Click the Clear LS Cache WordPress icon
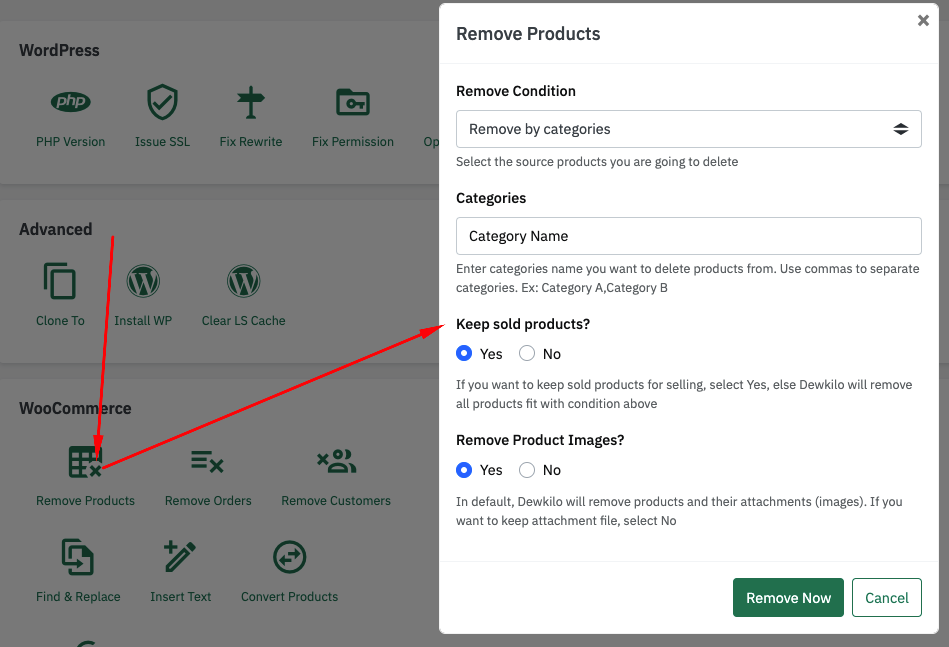949x647 pixels. [243, 281]
